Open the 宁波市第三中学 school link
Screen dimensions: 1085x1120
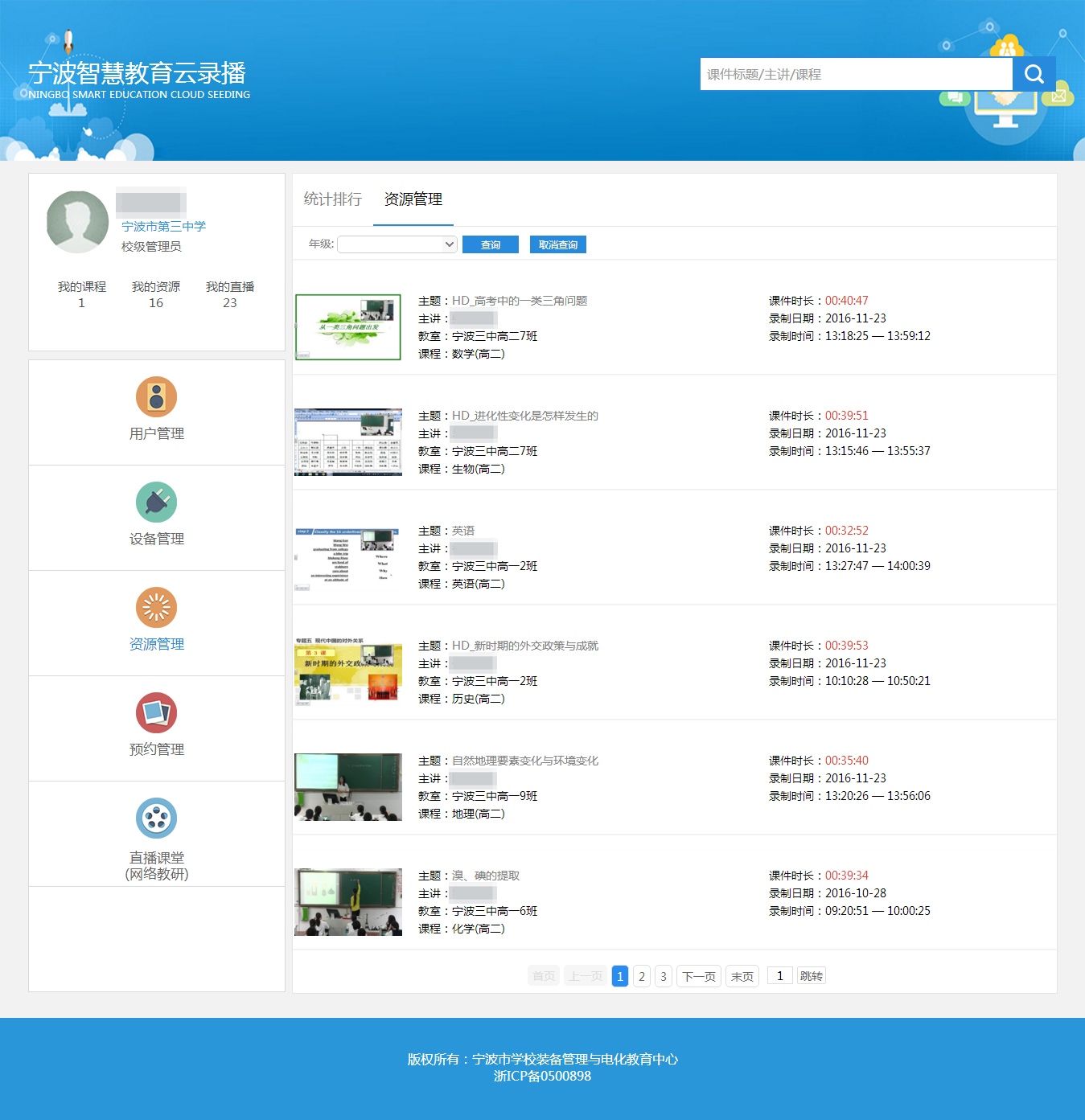click(x=163, y=227)
